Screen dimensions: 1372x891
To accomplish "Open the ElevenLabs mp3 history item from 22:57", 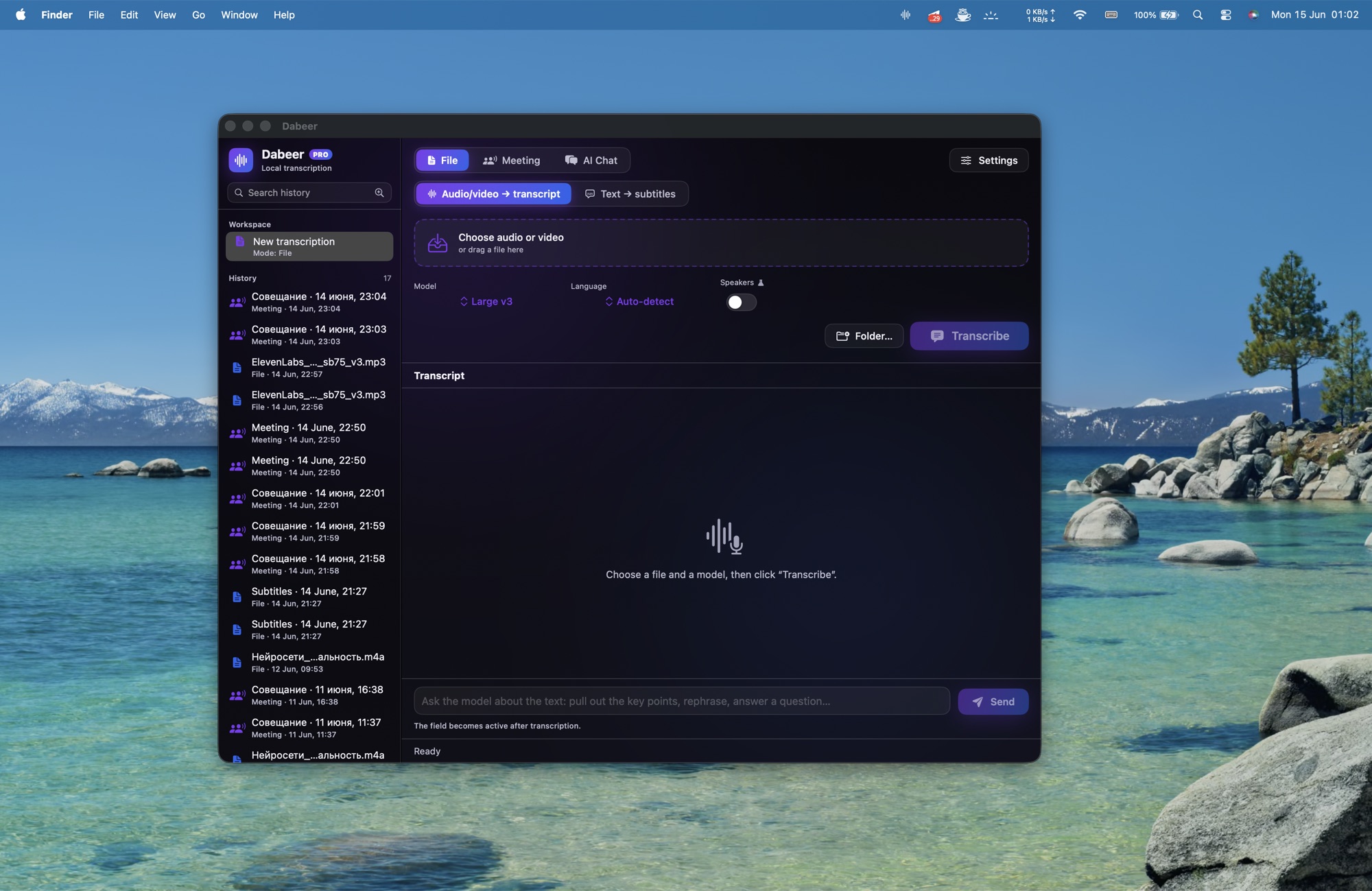I will (309, 368).
